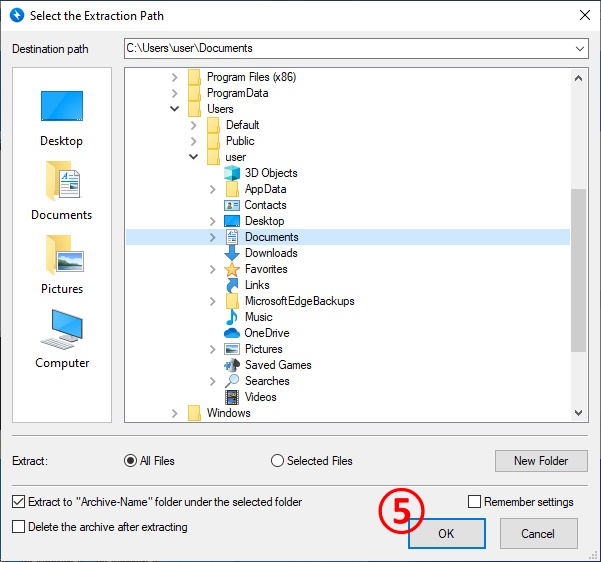The height and width of the screenshot is (562, 601).
Task: Choose the Selected Files radio option
Action: (277, 461)
